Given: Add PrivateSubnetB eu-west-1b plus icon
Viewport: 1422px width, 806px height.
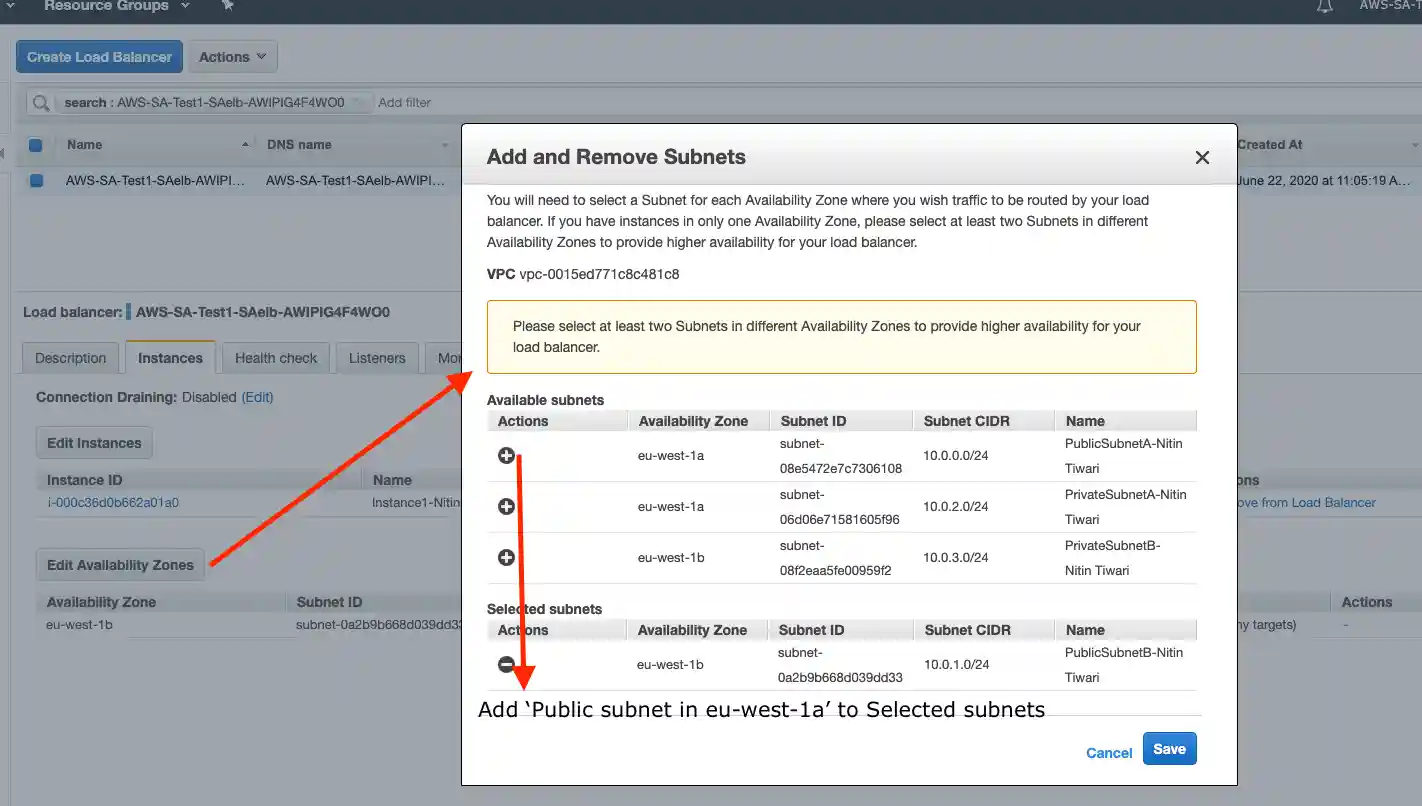Looking at the screenshot, I should pos(506,558).
